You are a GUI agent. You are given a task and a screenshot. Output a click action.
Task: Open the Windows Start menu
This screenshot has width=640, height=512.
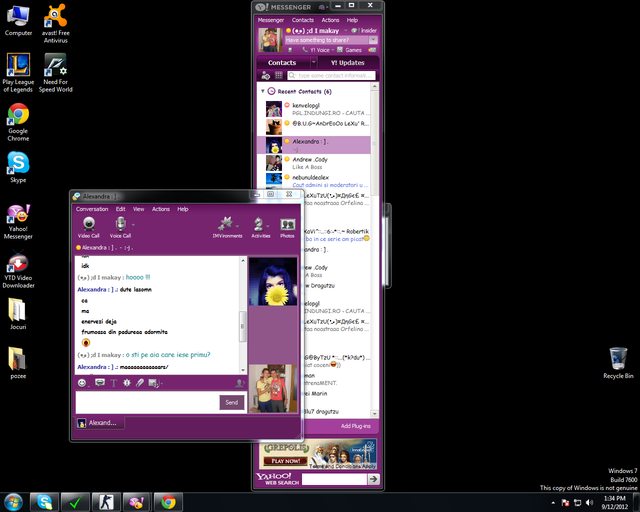pos(13,502)
